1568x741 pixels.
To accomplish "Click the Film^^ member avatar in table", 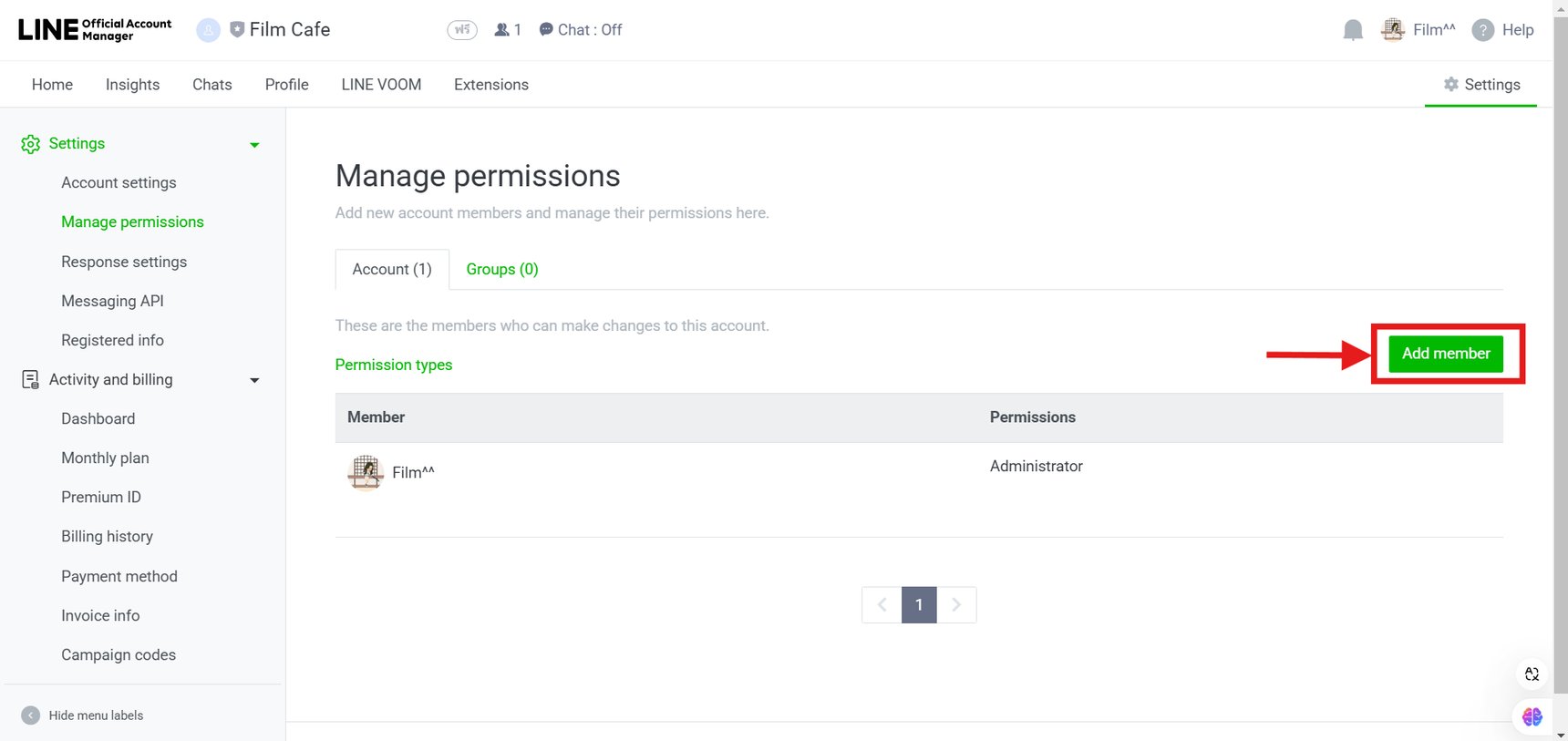I will (366, 472).
